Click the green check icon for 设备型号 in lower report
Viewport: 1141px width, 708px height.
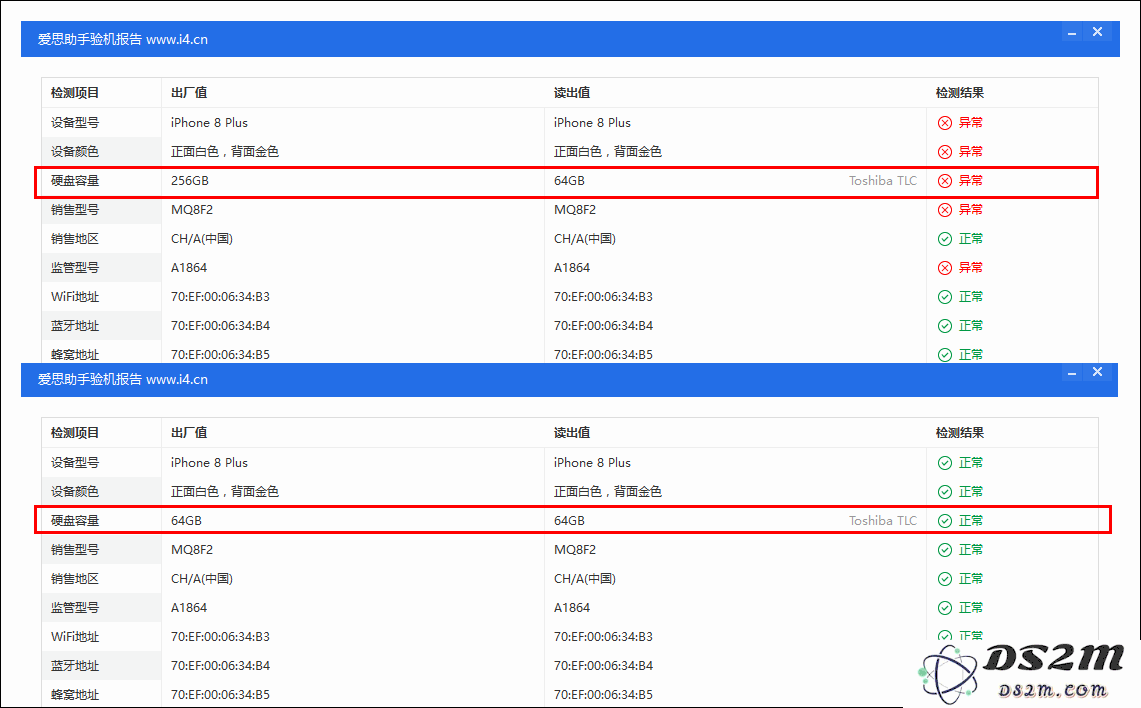945,463
